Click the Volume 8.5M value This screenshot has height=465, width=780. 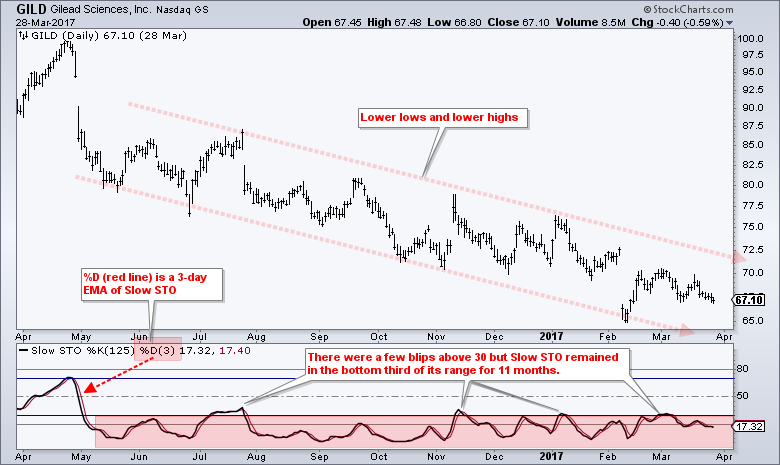pyautogui.click(x=590, y=22)
